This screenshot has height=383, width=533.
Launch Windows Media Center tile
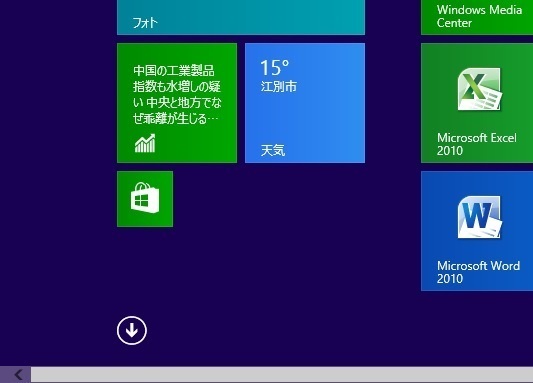click(x=477, y=17)
